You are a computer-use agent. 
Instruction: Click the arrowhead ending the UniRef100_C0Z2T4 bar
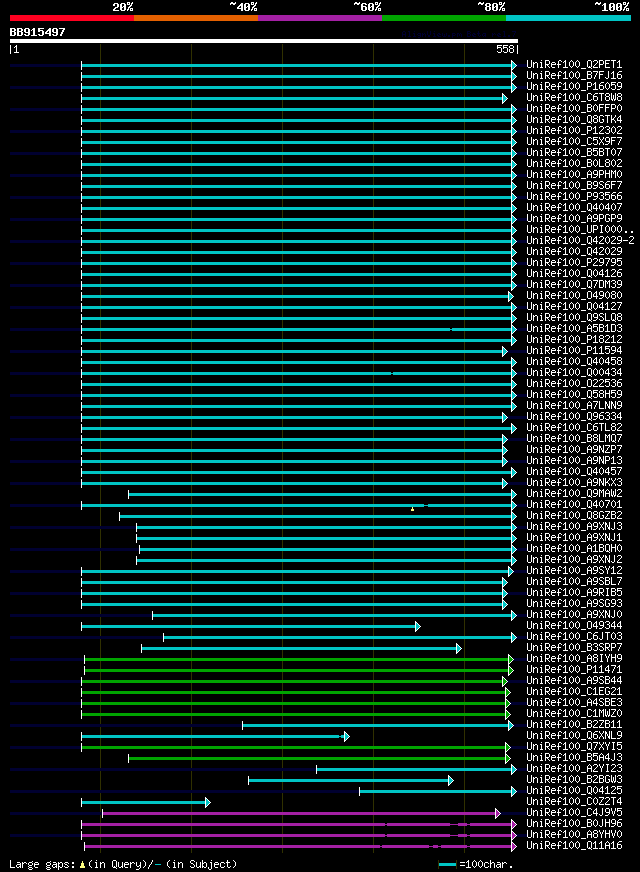(207, 802)
